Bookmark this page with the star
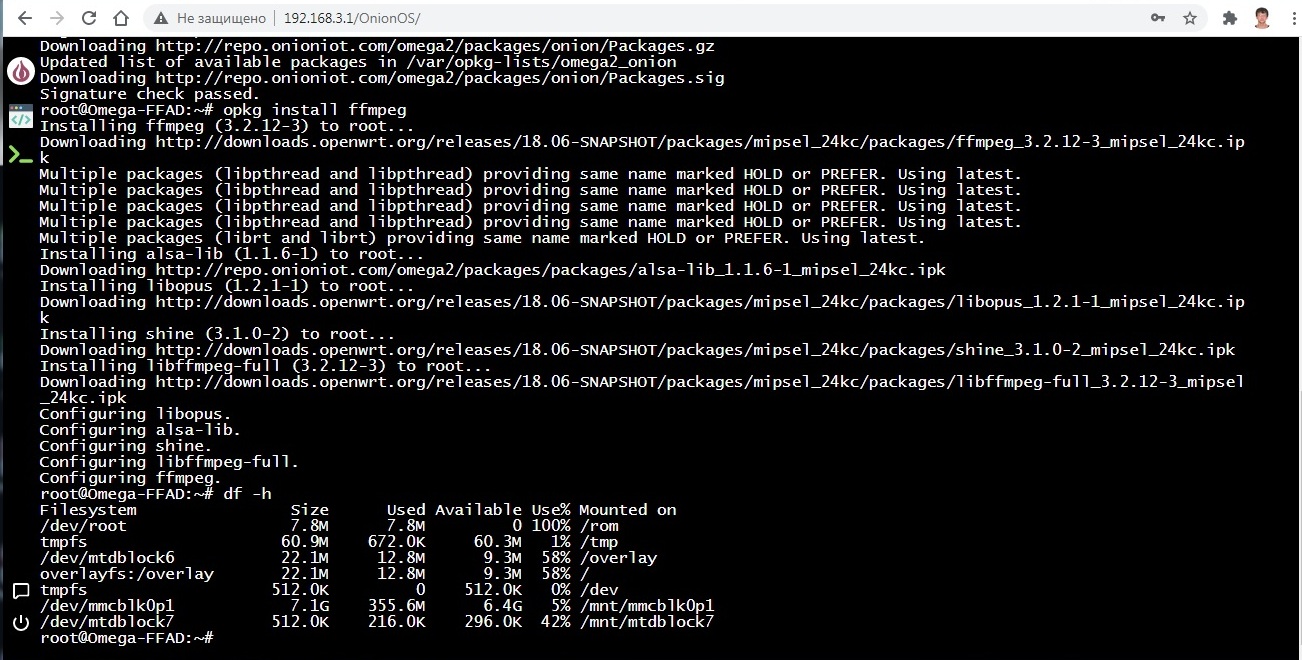 (1190, 18)
